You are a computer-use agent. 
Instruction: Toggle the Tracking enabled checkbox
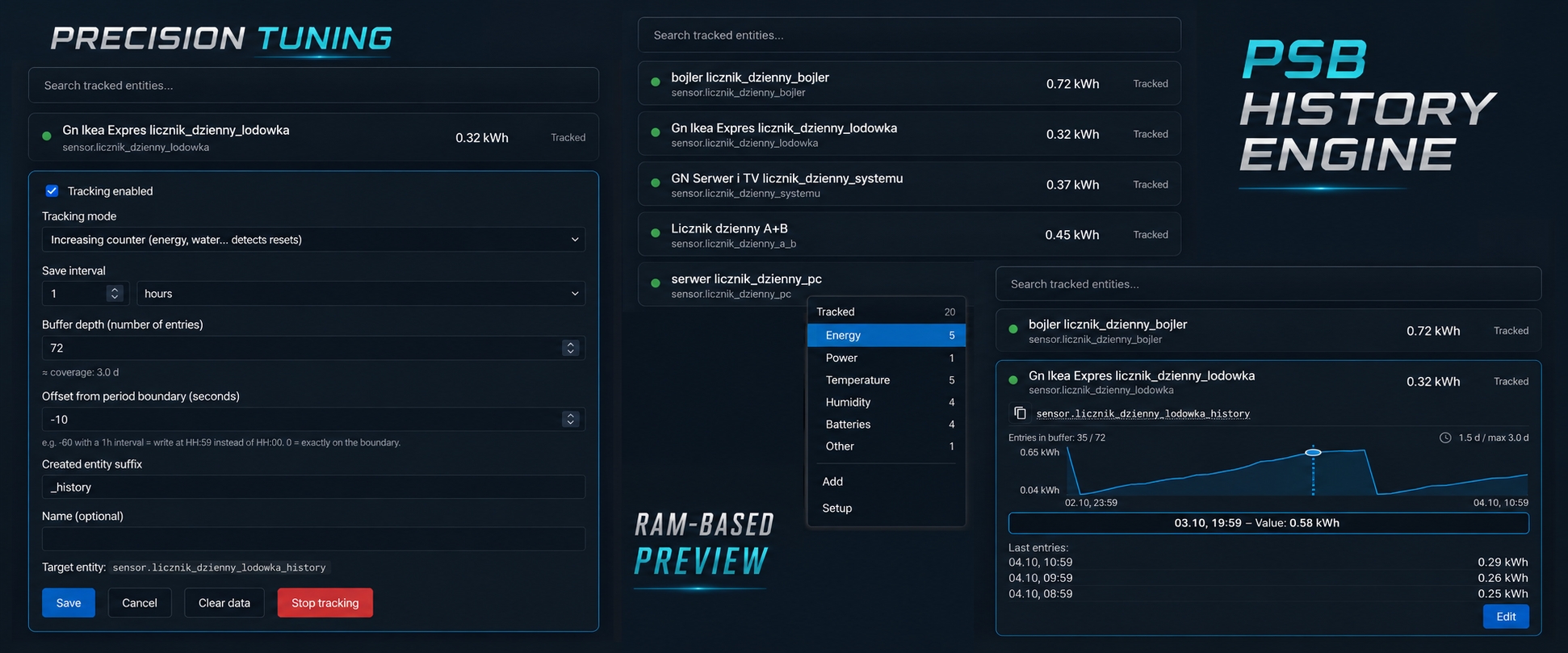[x=52, y=191]
